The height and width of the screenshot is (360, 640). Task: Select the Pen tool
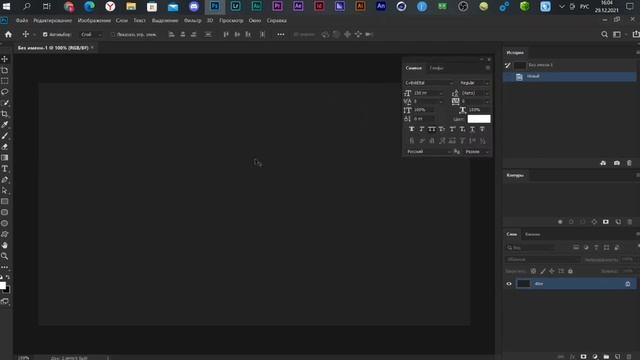[x=5, y=180]
